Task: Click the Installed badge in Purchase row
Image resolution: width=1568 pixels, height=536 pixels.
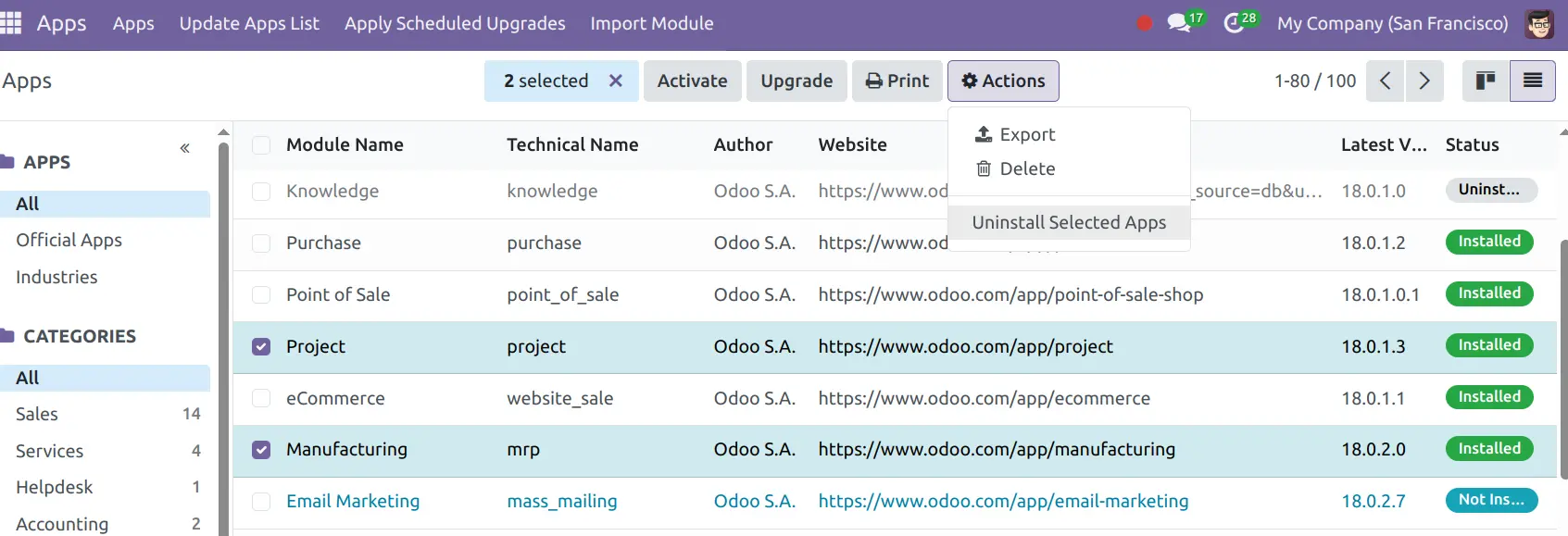Action: point(1489,242)
